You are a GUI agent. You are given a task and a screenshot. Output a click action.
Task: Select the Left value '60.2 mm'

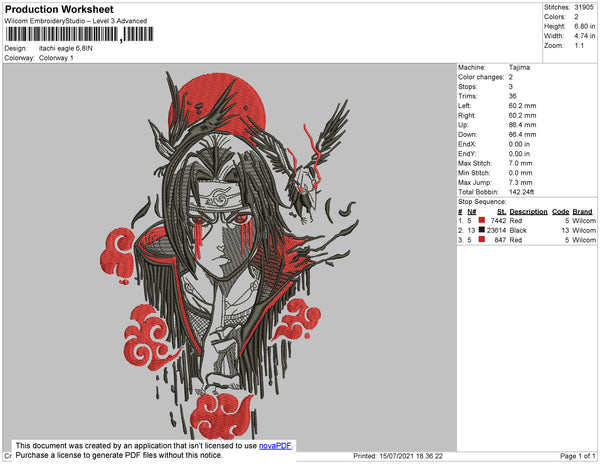point(522,106)
